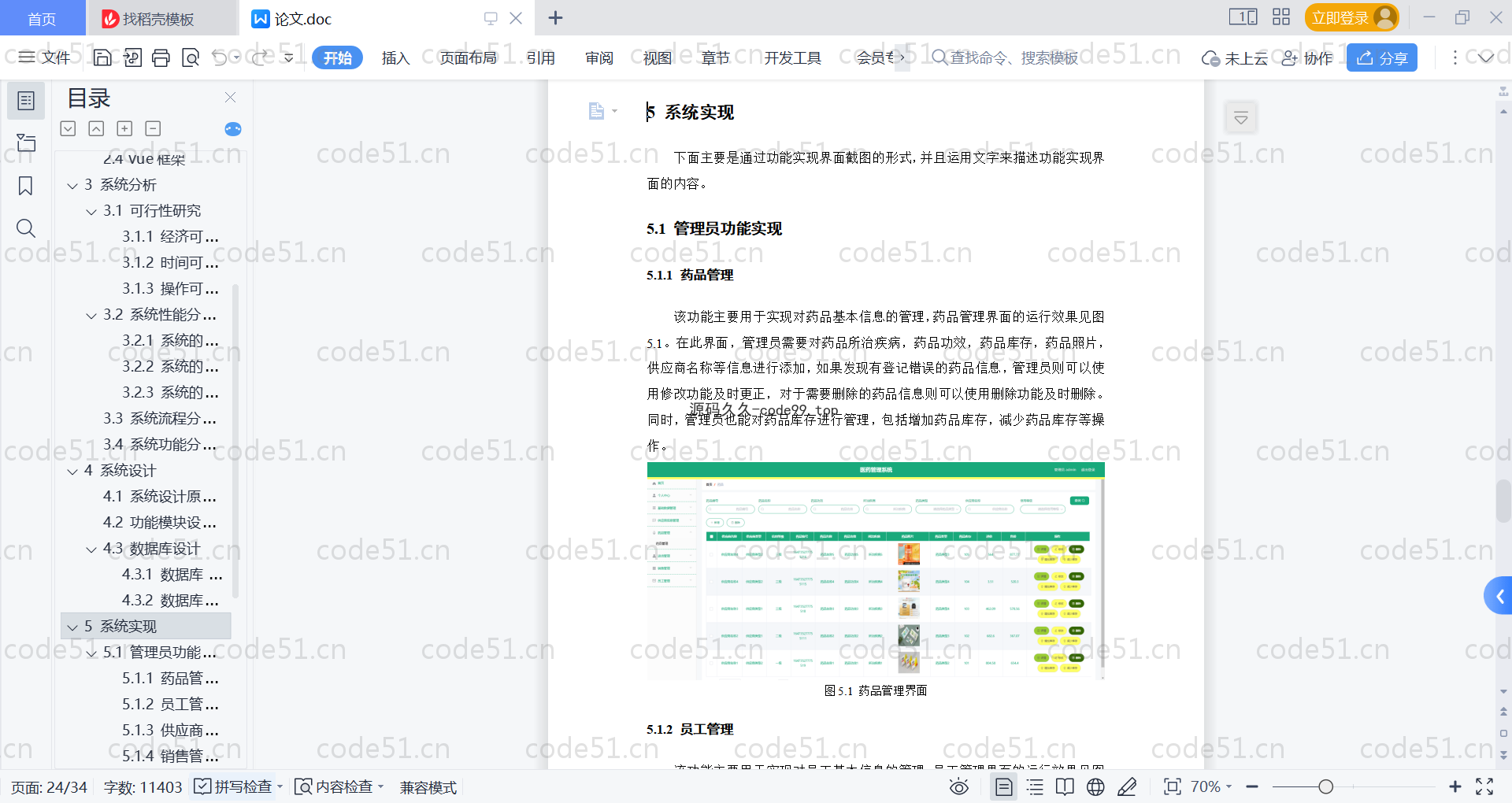Select the 引用 ribbon tab
The height and width of the screenshot is (803, 1512).
tap(540, 57)
